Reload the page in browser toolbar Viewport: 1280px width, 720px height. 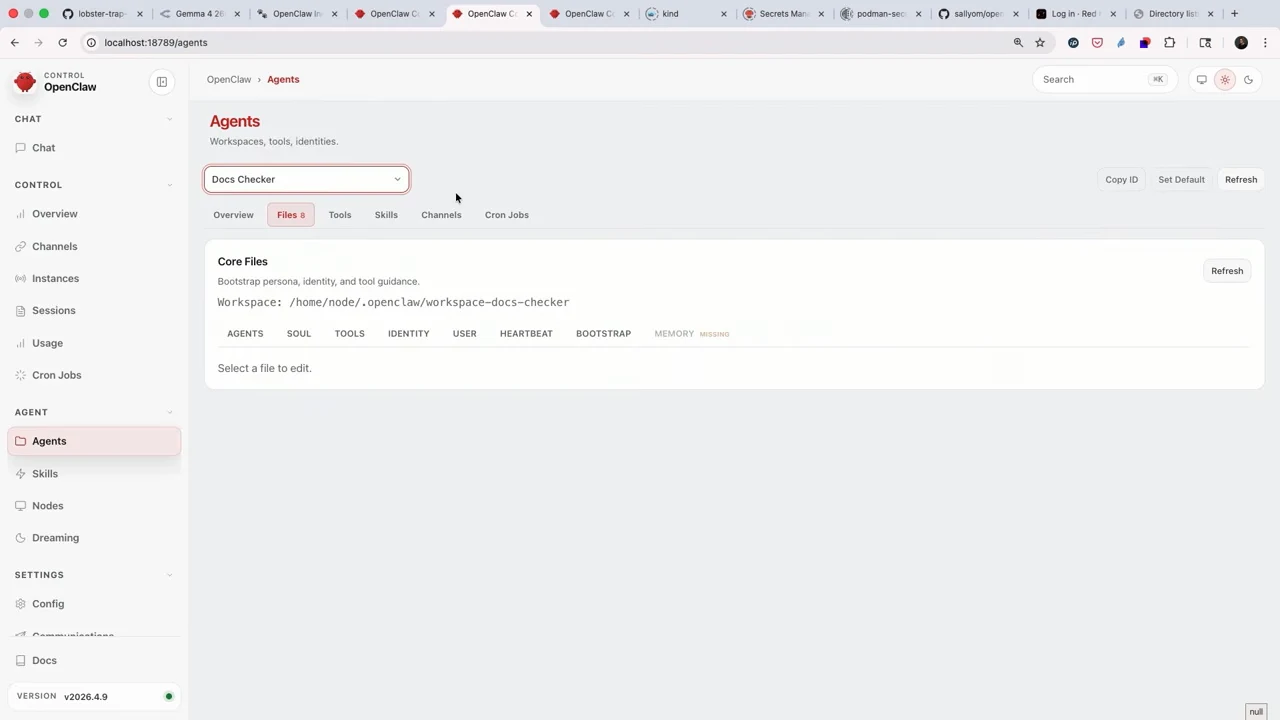pyautogui.click(x=62, y=43)
